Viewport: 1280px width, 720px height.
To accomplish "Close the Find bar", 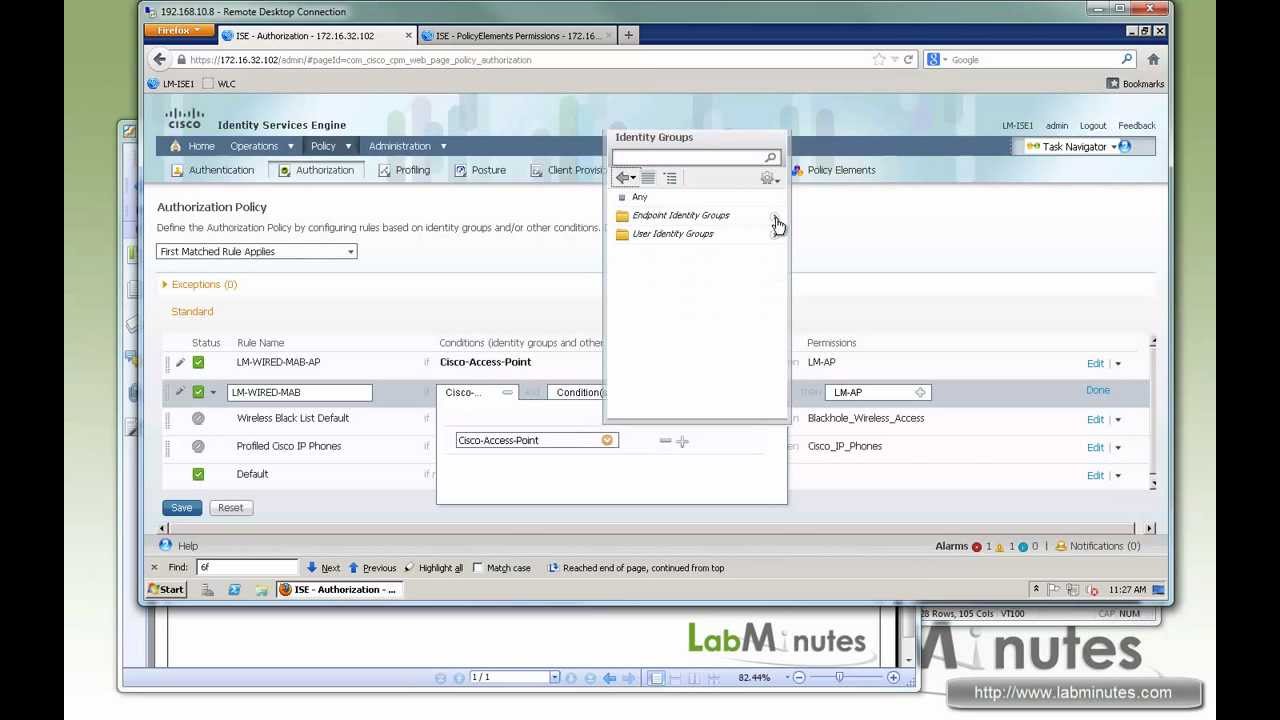I will pyautogui.click(x=154, y=568).
